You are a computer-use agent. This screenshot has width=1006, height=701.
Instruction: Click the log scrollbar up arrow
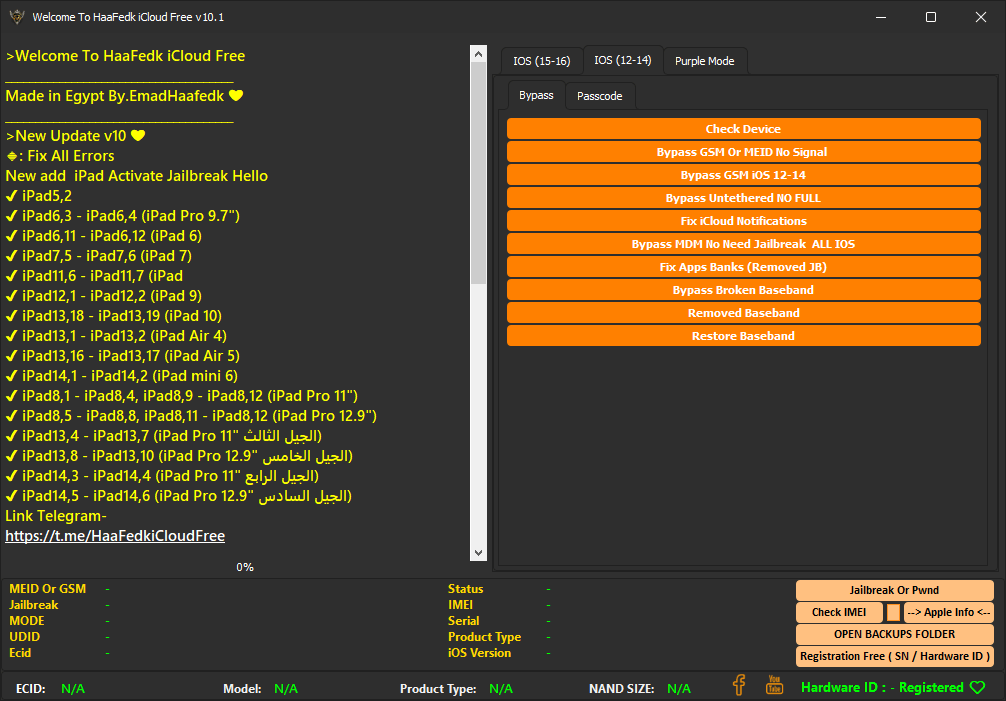(478, 54)
